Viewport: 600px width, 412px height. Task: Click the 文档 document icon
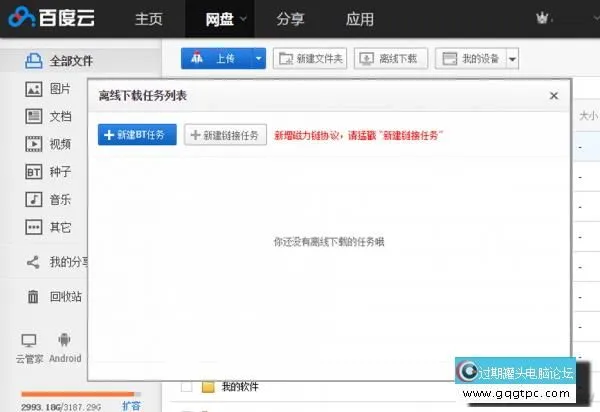point(34,116)
